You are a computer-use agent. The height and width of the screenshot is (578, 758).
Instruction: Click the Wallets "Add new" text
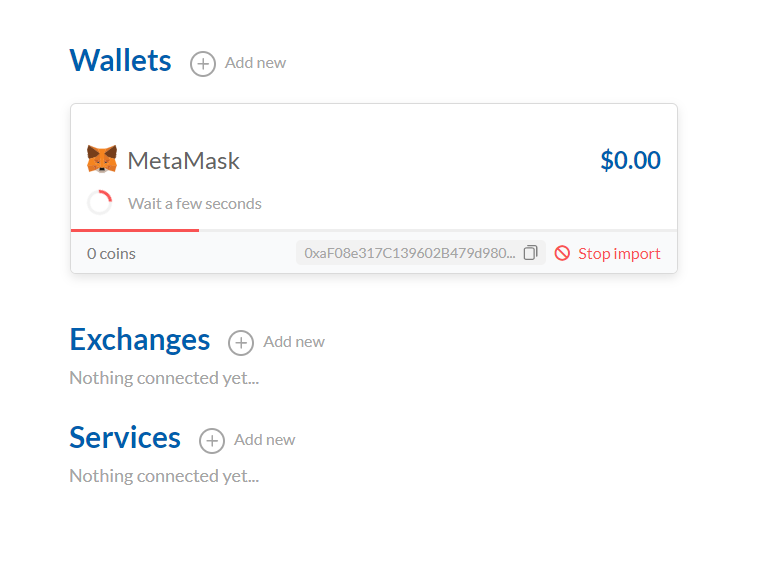tap(255, 63)
